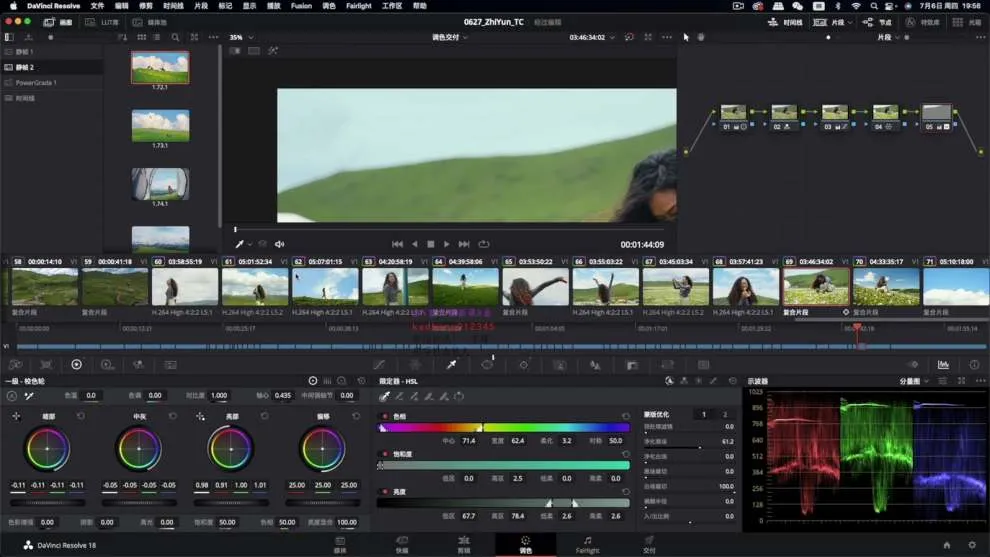
Task: Reset the 色相 qualifier range
Action: (627, 416)
